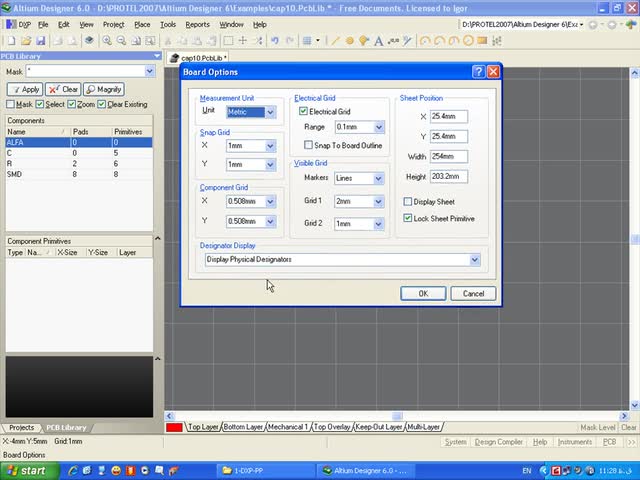This screenshot has height=480, width=640.
Task: Click the Sheet Position Width field
Action: (449, 157)
